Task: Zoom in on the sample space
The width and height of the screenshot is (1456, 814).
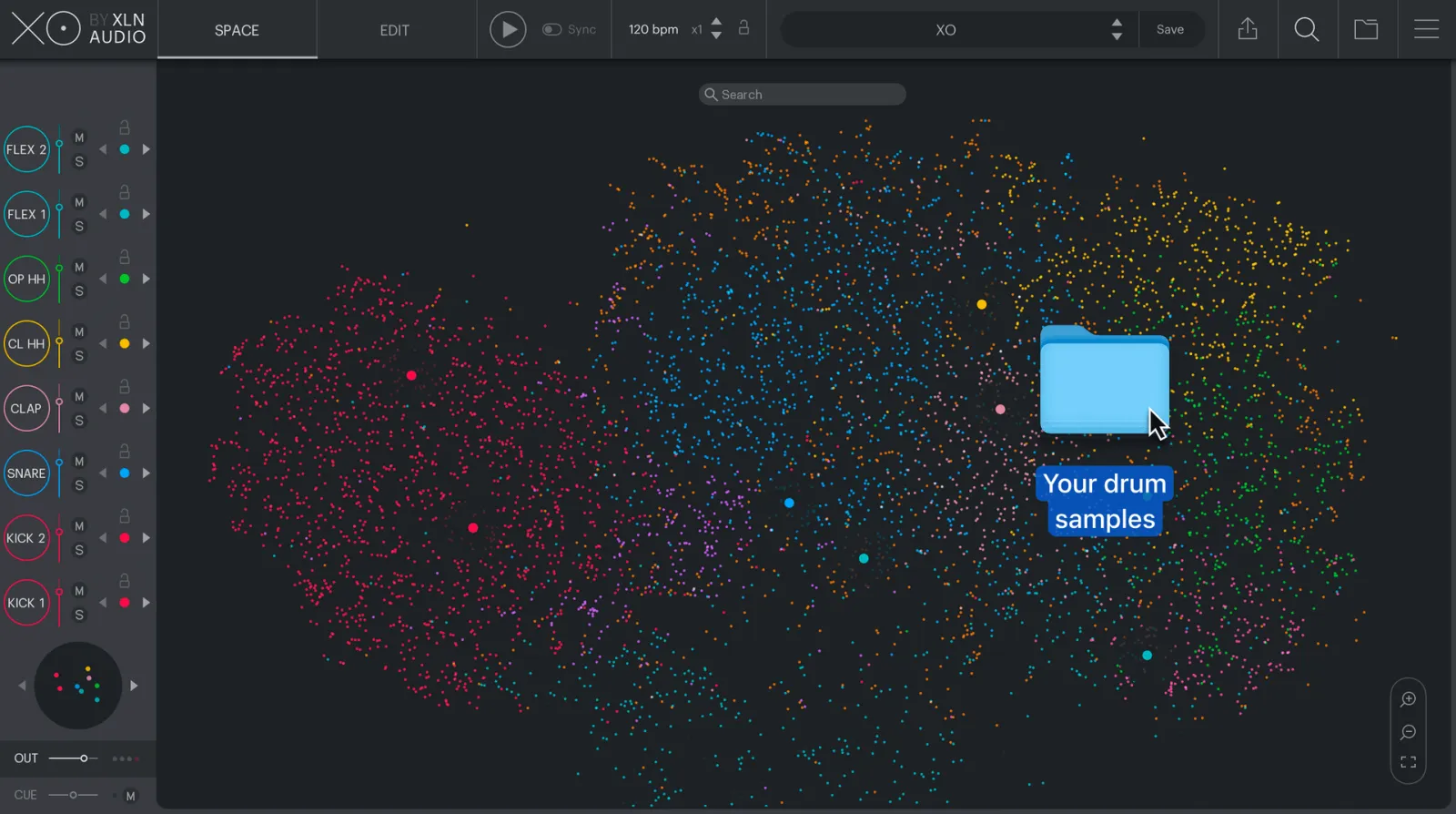Action: click(x=1408, y=699)
